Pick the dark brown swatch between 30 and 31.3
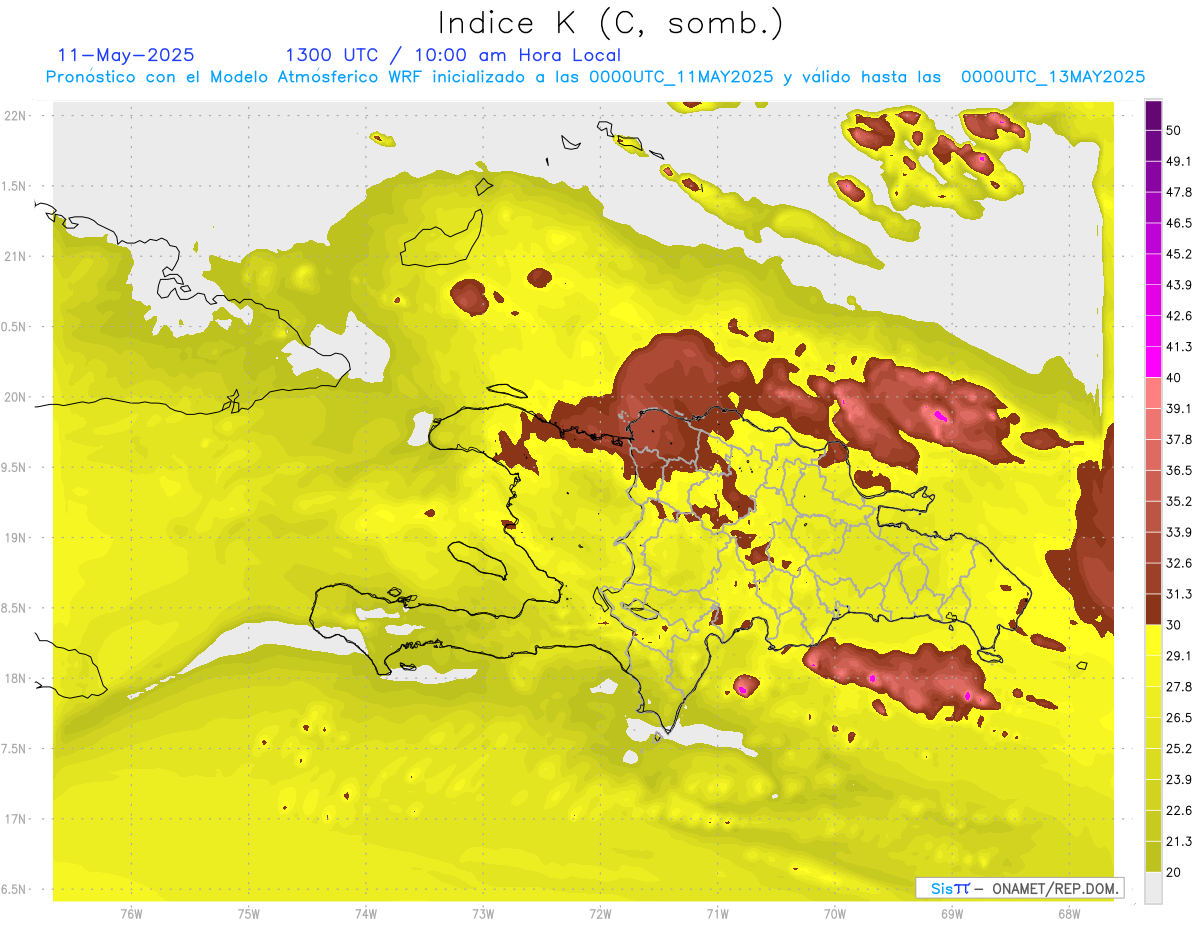 (1153, 609)
